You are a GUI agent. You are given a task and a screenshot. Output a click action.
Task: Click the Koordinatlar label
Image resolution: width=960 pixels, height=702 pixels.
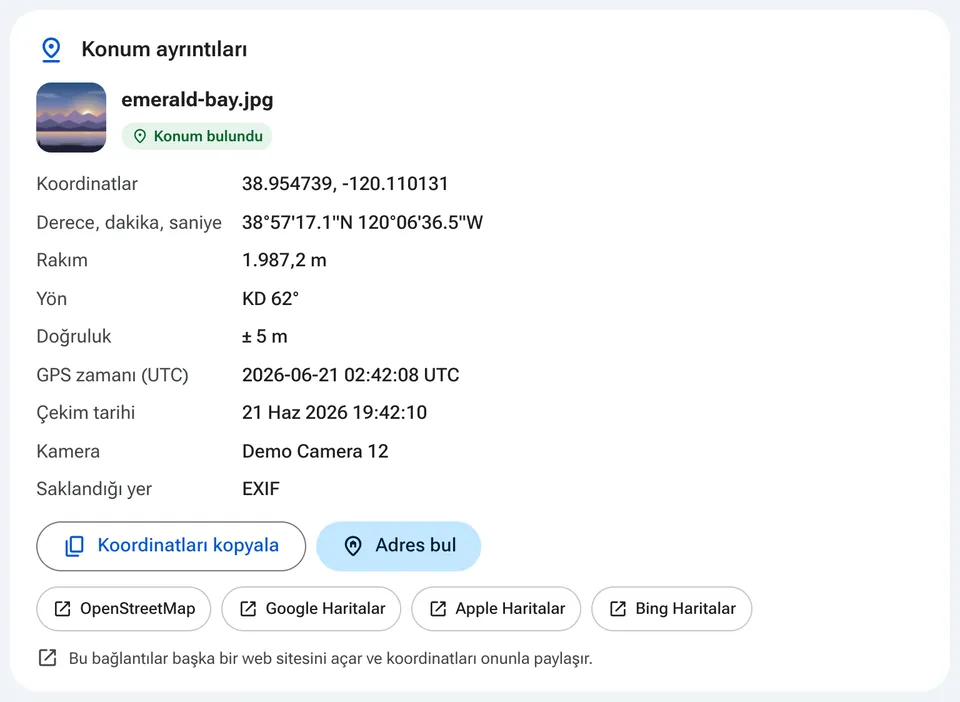[x=87, y=184]
